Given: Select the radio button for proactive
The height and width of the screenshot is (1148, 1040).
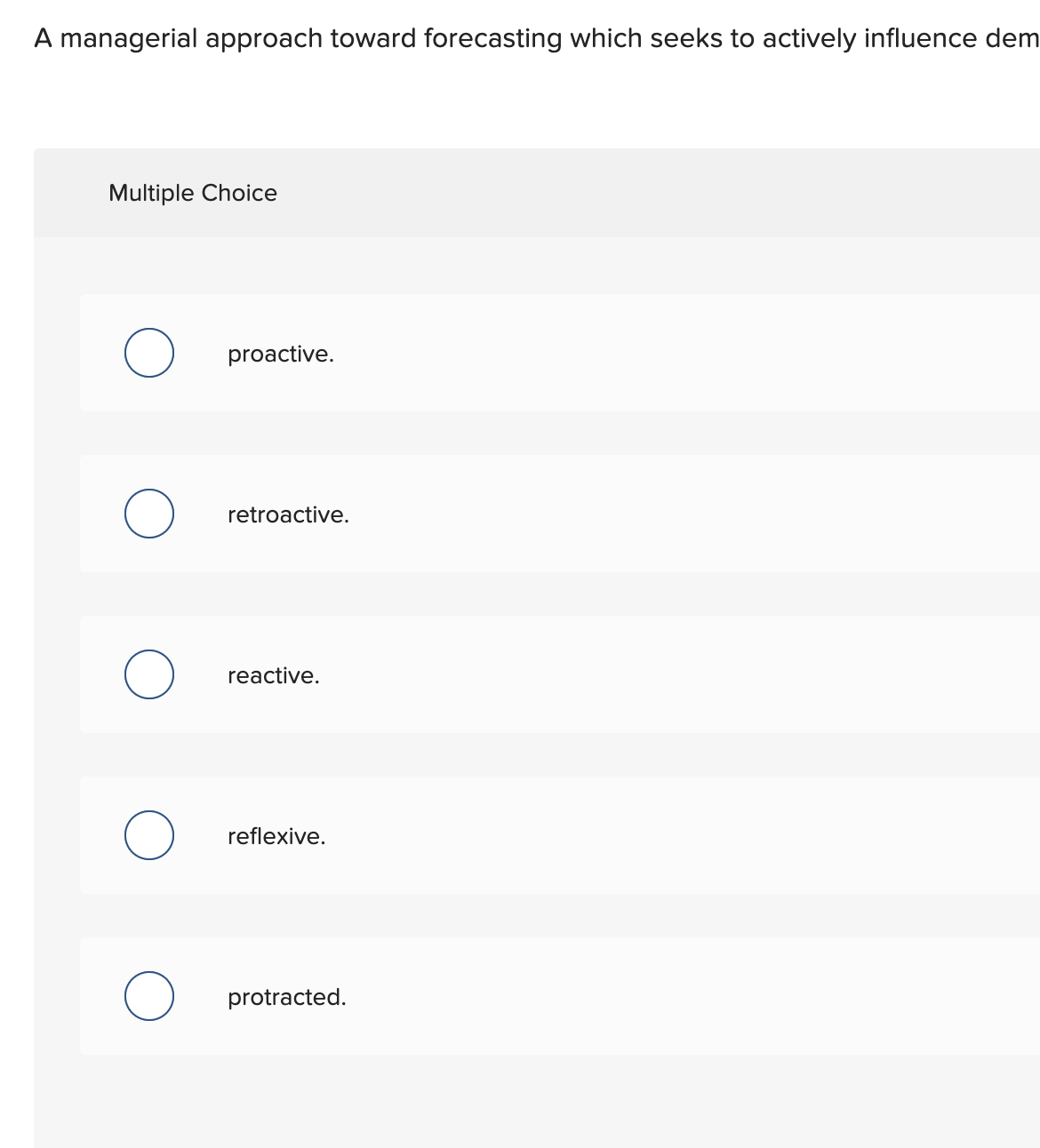Looking at the screenshot, I should [149, 353].
